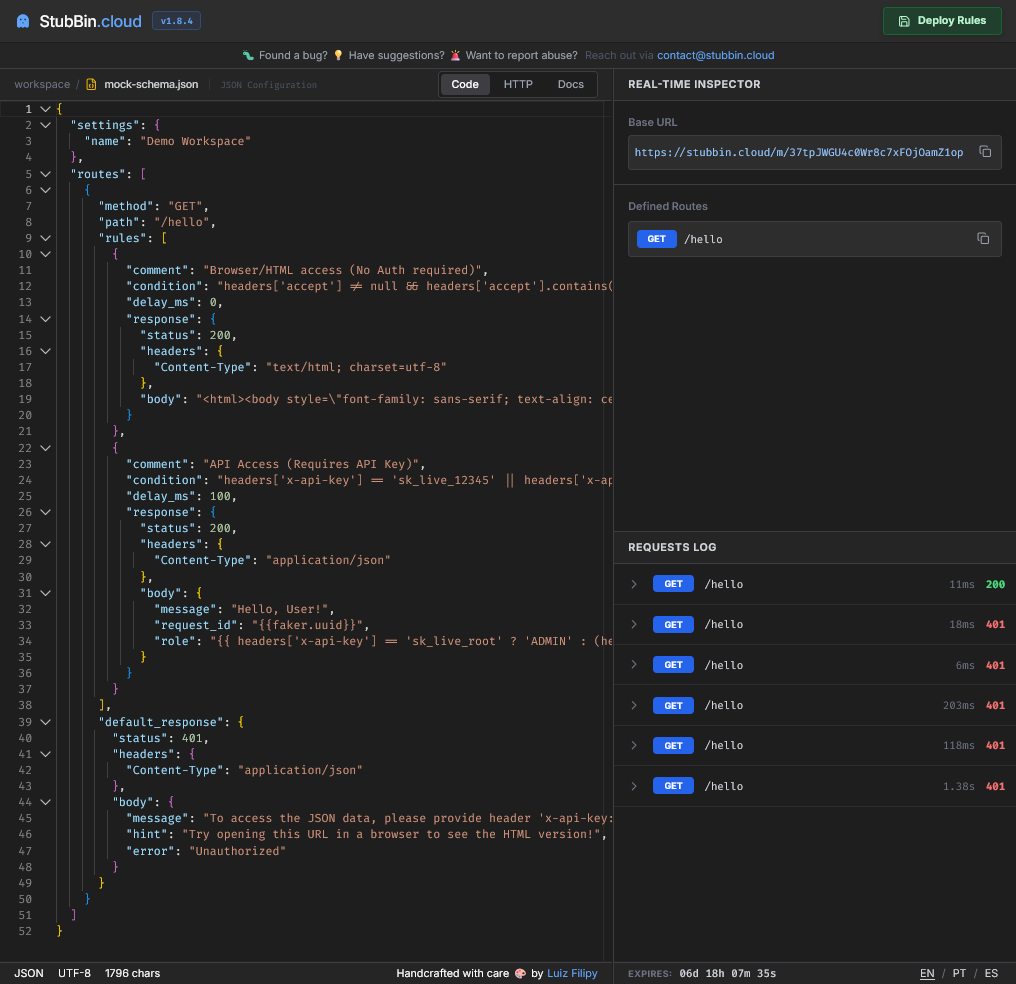Copy the /hello defined route
The image size is (1016, 984).
[982, 239]
